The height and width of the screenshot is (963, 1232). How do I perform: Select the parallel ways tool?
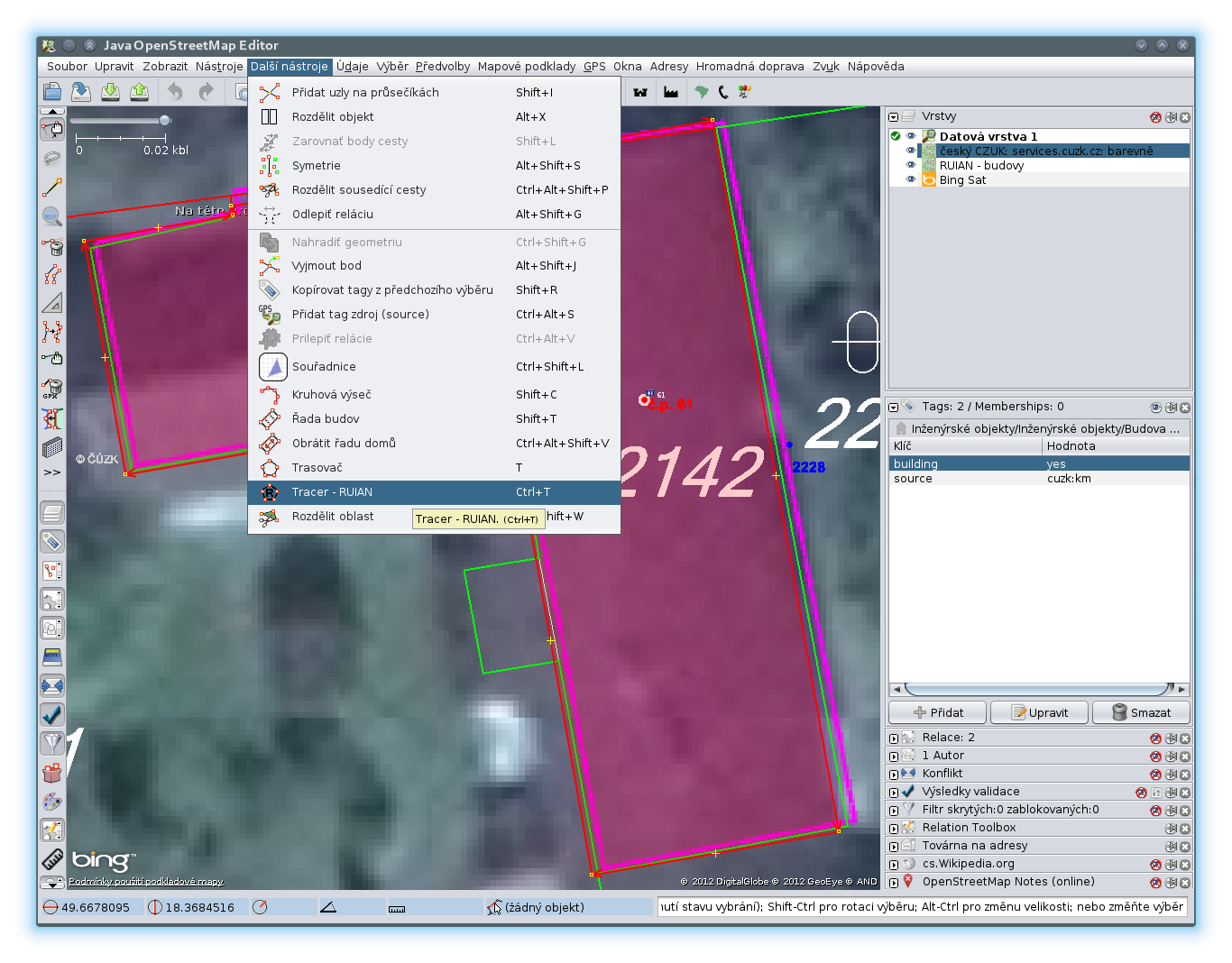(x=52, y=274)
